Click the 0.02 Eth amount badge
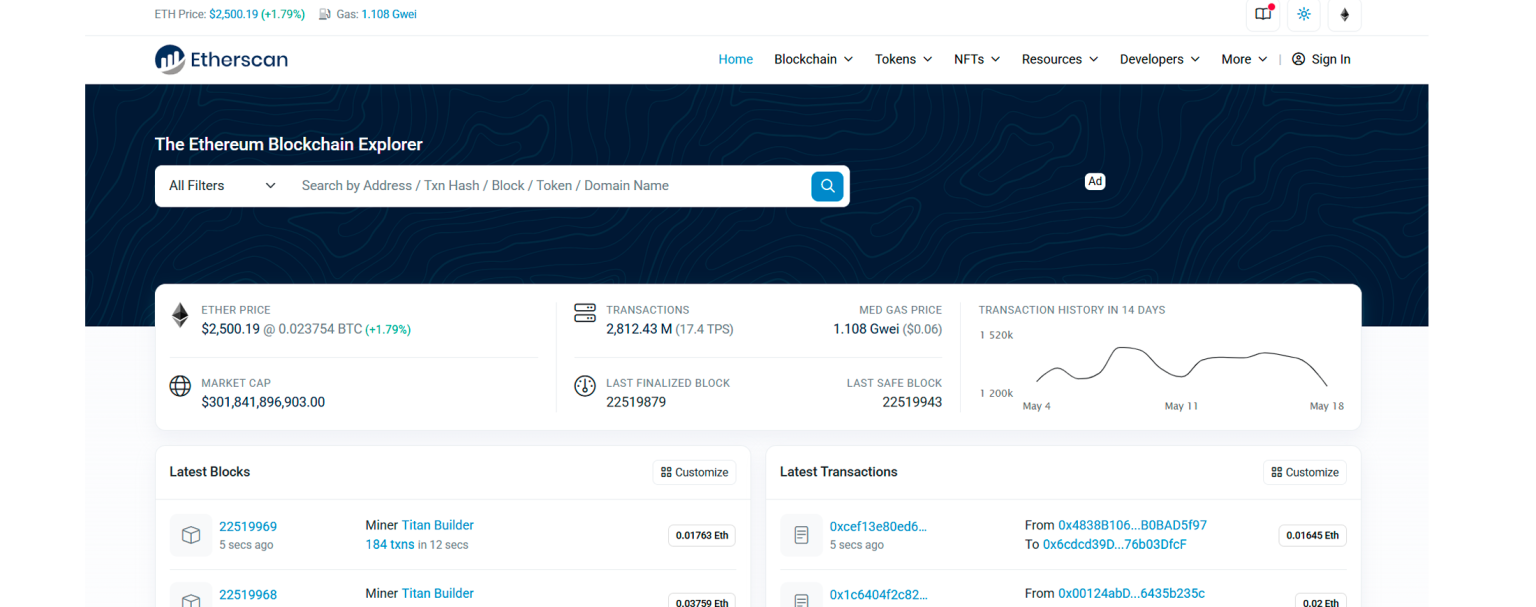1536x607 pixels. [x=1321, y=601]
